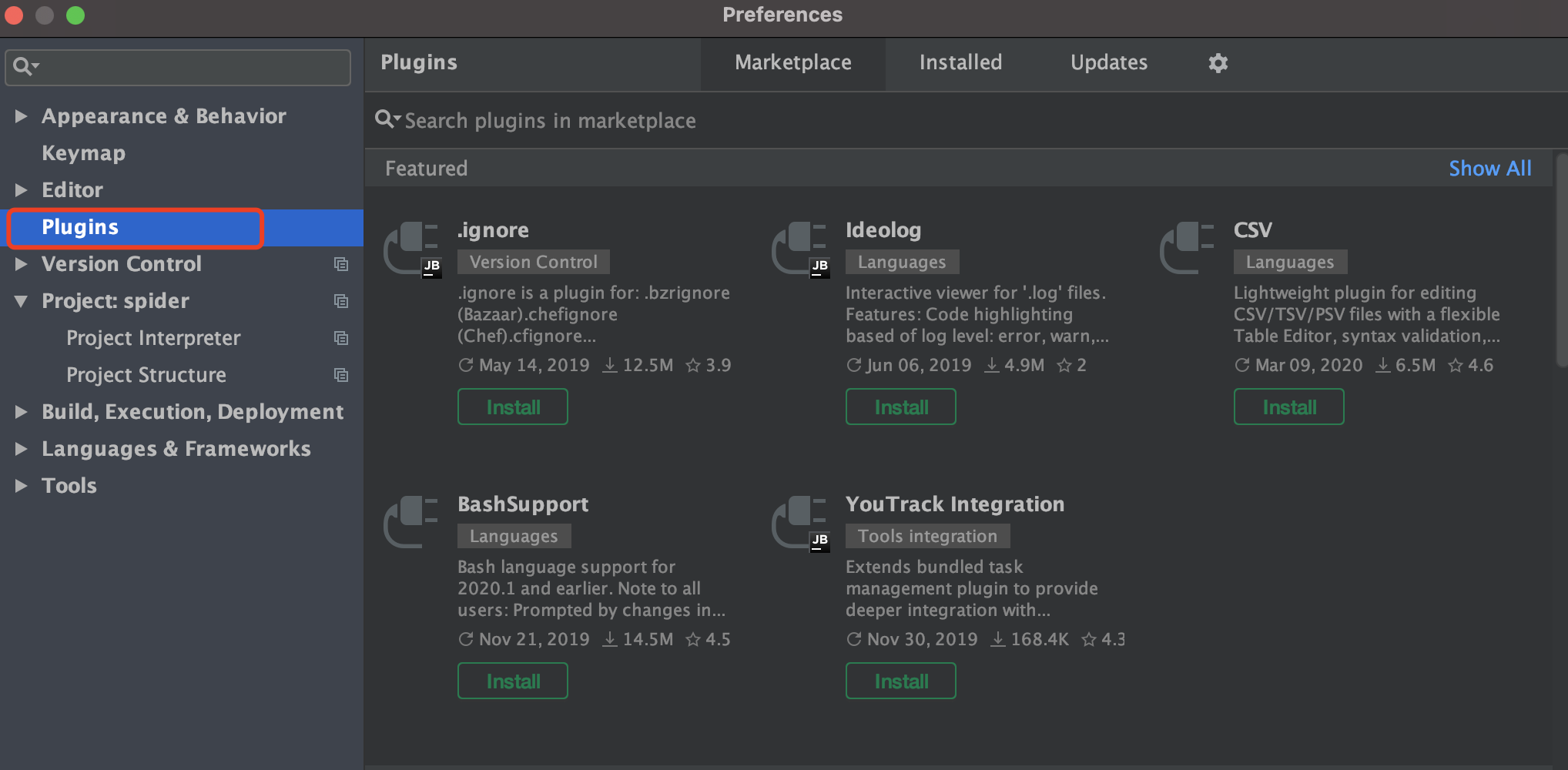Expand Build, Execution, Deployment node

pos(21,412)
